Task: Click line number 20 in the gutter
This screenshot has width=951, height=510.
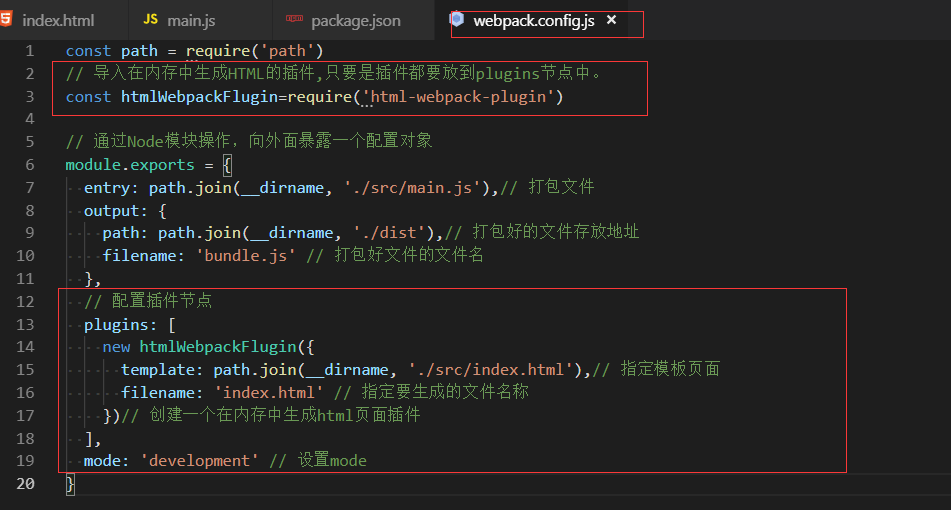Action: click(x=25, y=484)
